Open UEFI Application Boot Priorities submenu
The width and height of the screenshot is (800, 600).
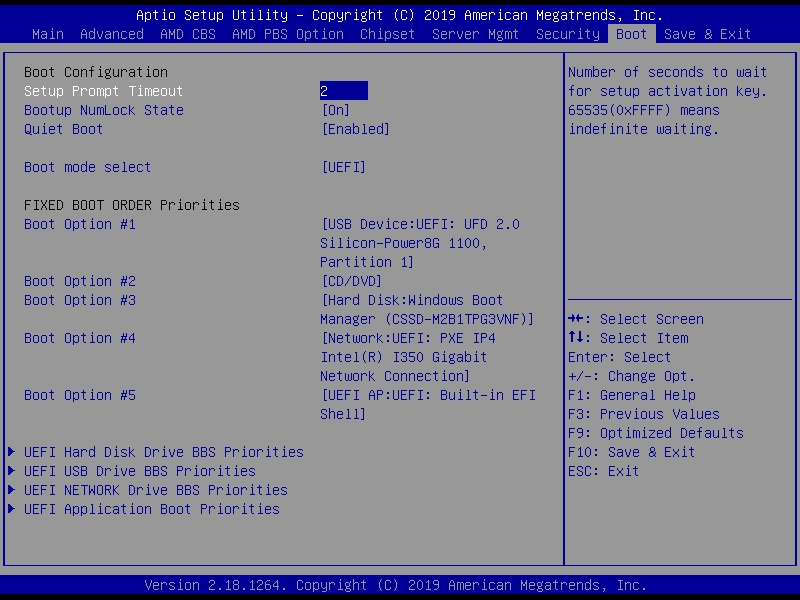(152, 509)
